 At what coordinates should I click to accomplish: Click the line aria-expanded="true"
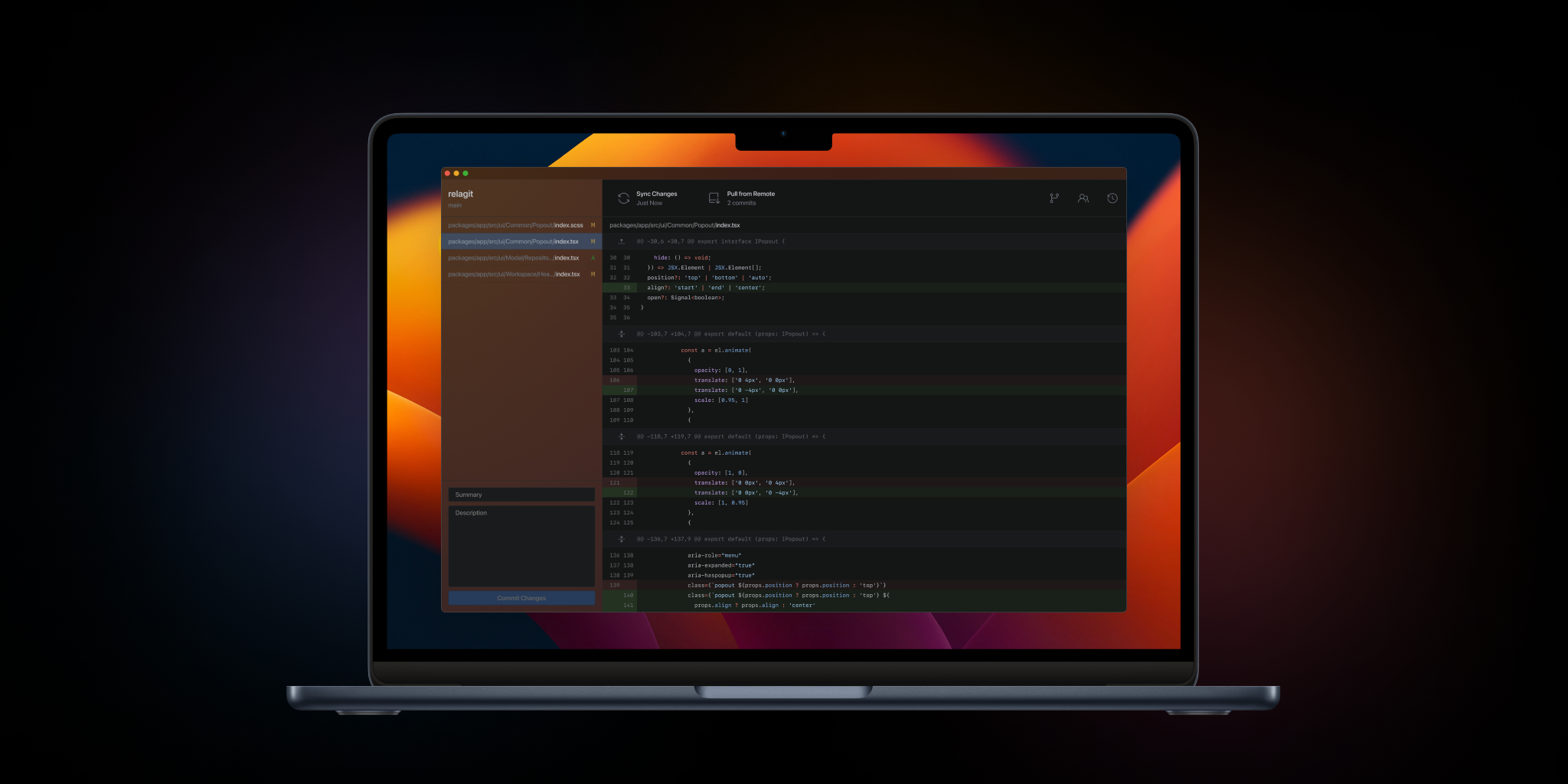864,566
